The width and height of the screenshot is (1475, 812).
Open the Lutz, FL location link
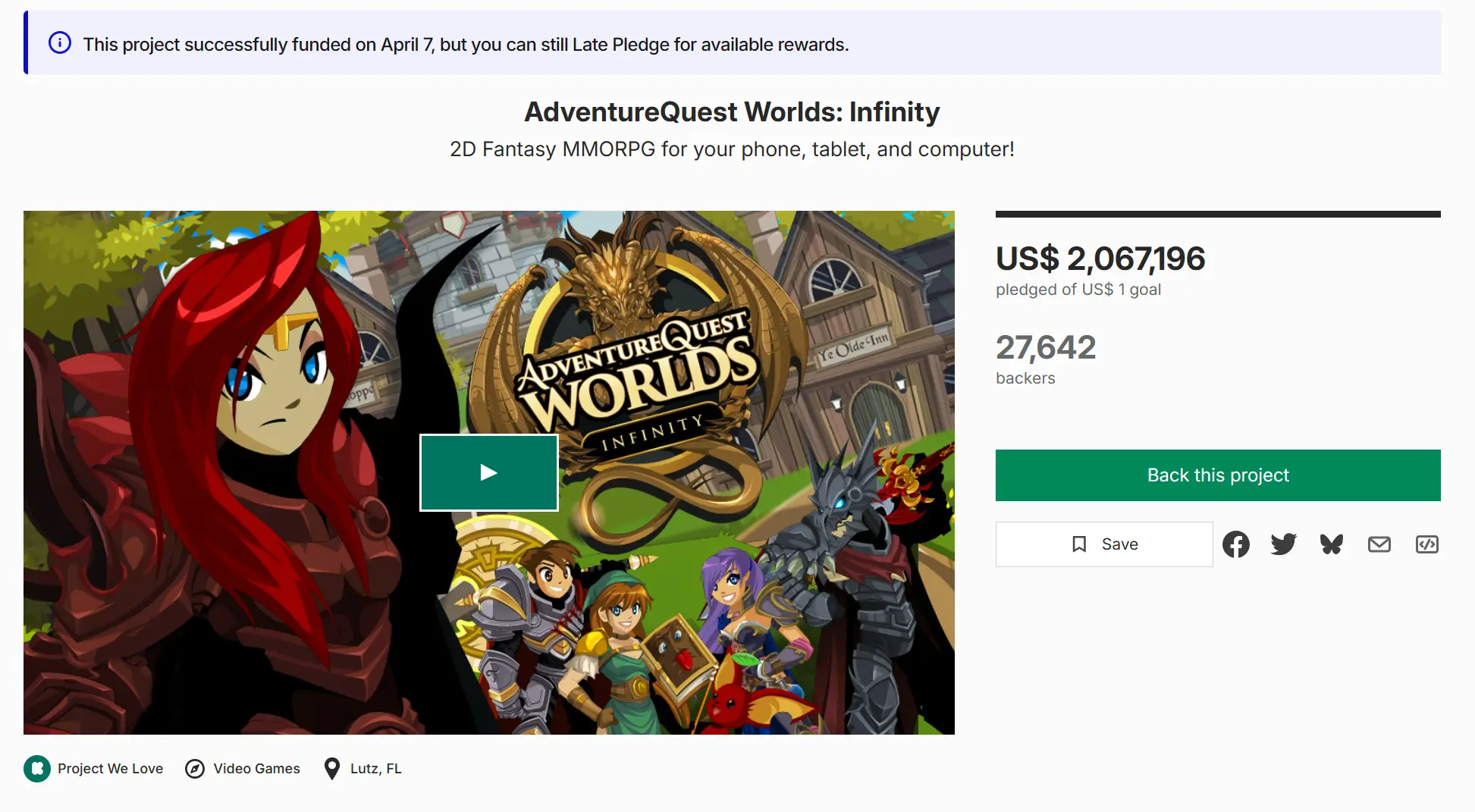tap(375, 768)
